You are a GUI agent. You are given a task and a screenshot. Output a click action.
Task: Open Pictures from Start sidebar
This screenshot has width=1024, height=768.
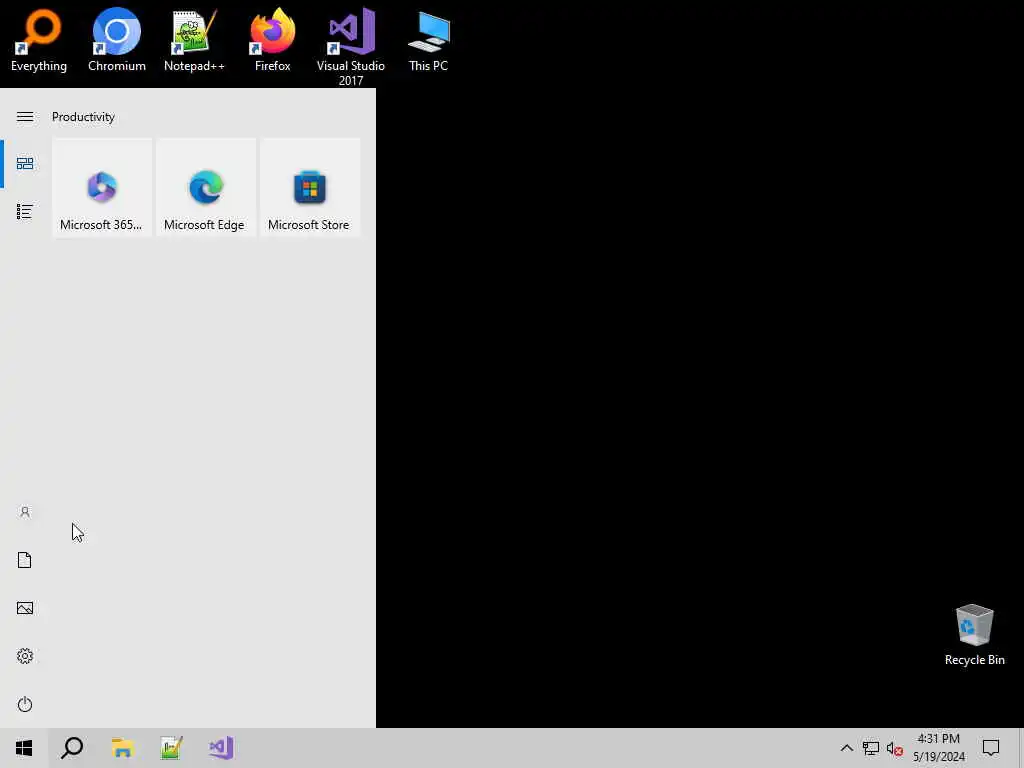(x=25, y=608)
